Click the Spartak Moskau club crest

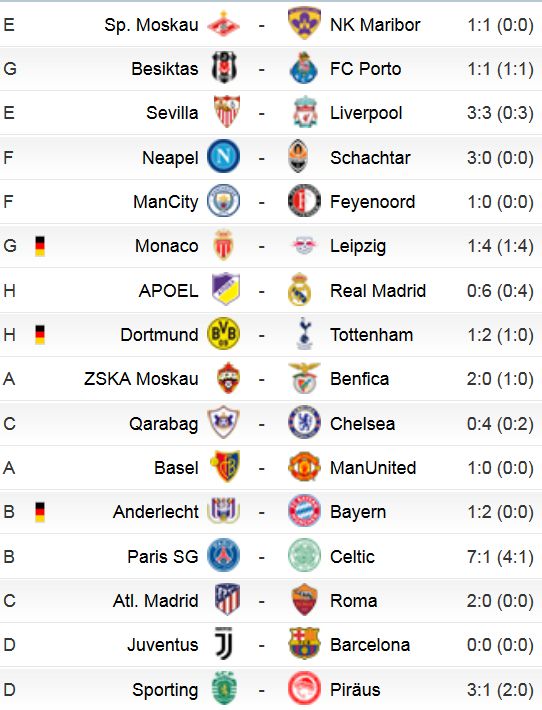point(223,25)
